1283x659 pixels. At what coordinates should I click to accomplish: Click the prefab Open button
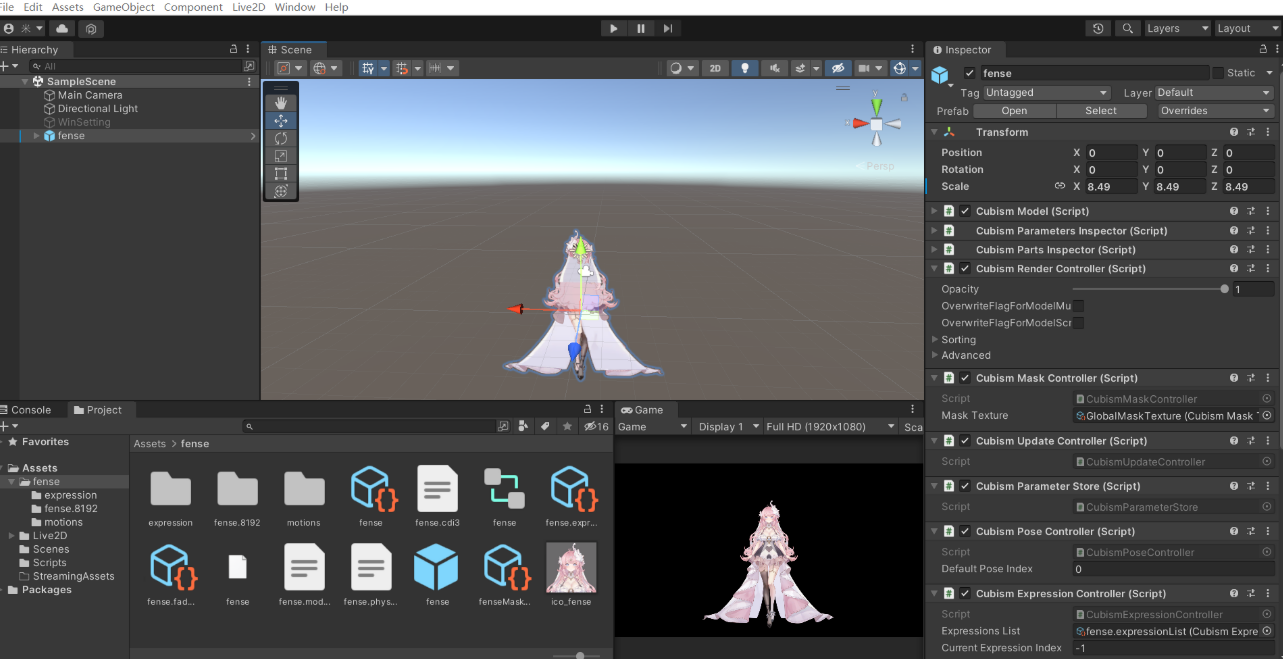pyautogui.click(x=1014, y=111)
